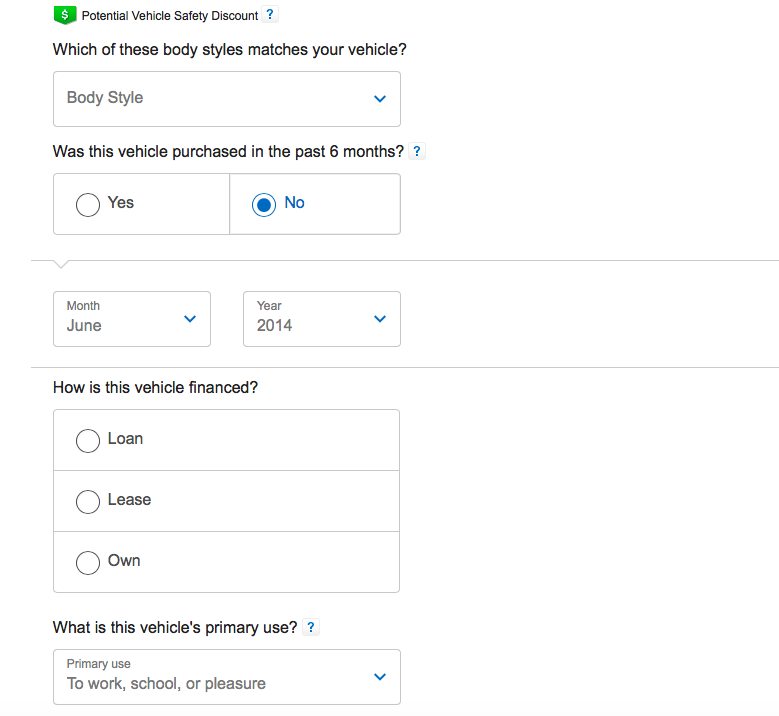
Task: Click help icon next to purchase question
Action: [x=417, y=152]
